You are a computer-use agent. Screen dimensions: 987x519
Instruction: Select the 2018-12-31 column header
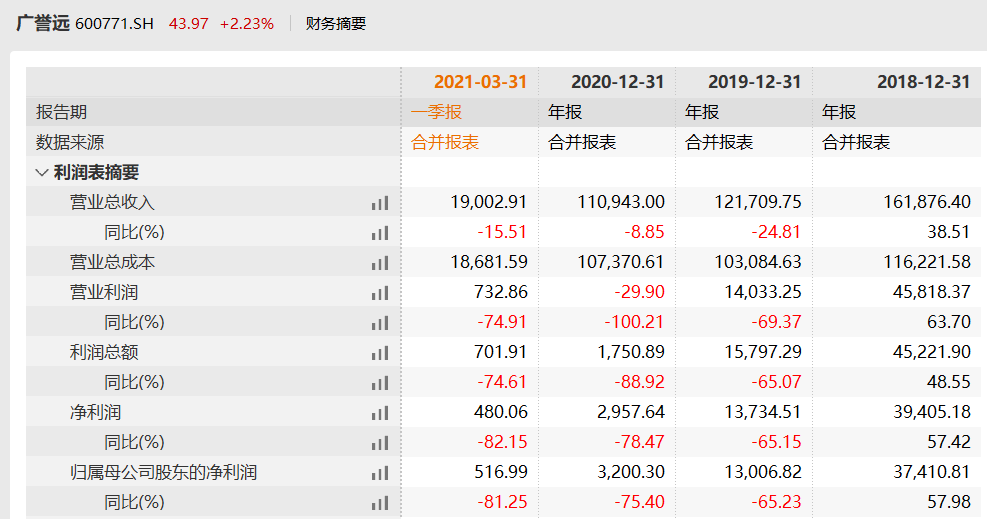coord(924,82)
